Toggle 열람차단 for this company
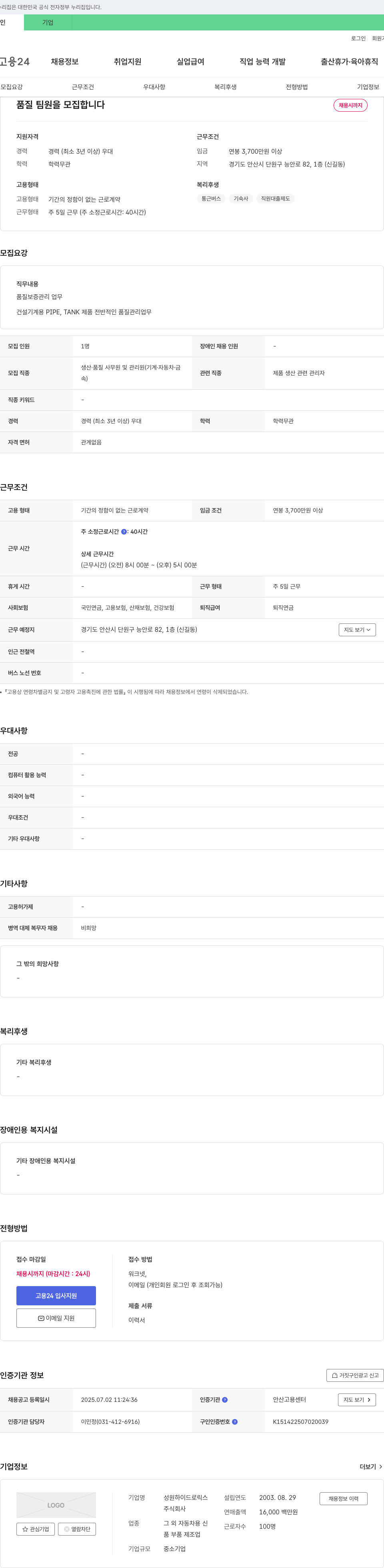The image size is (384, 1568). tap(77, 1529)
